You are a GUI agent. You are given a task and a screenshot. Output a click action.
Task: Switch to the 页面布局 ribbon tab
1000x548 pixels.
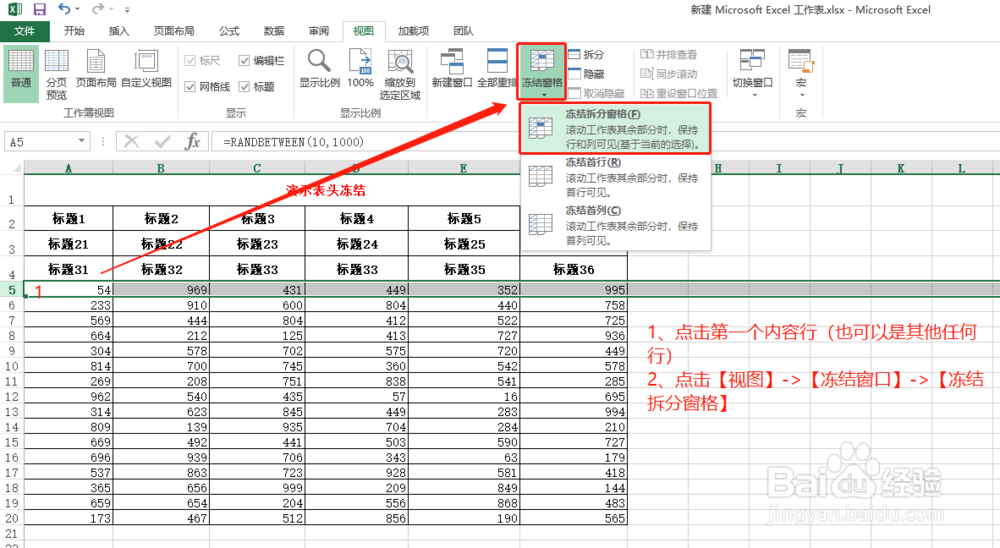pos(173,31)
